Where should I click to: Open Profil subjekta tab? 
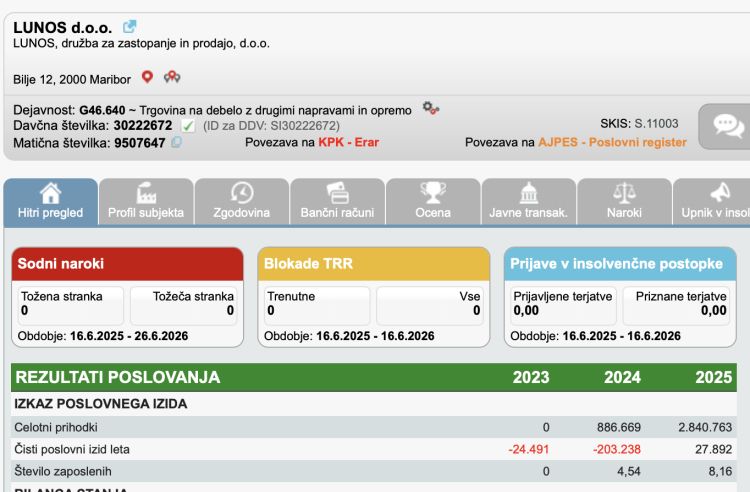coord(146,201)
